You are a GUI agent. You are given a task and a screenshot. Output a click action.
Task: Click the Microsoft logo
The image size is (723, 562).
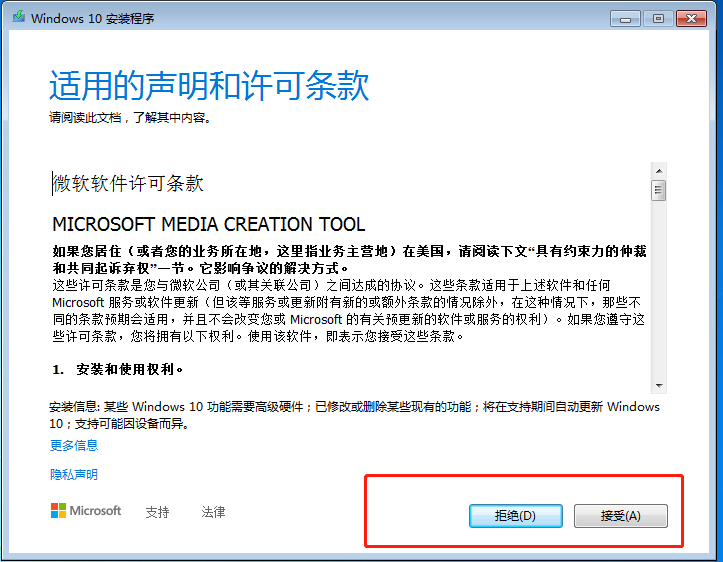[x=86, y=510]
